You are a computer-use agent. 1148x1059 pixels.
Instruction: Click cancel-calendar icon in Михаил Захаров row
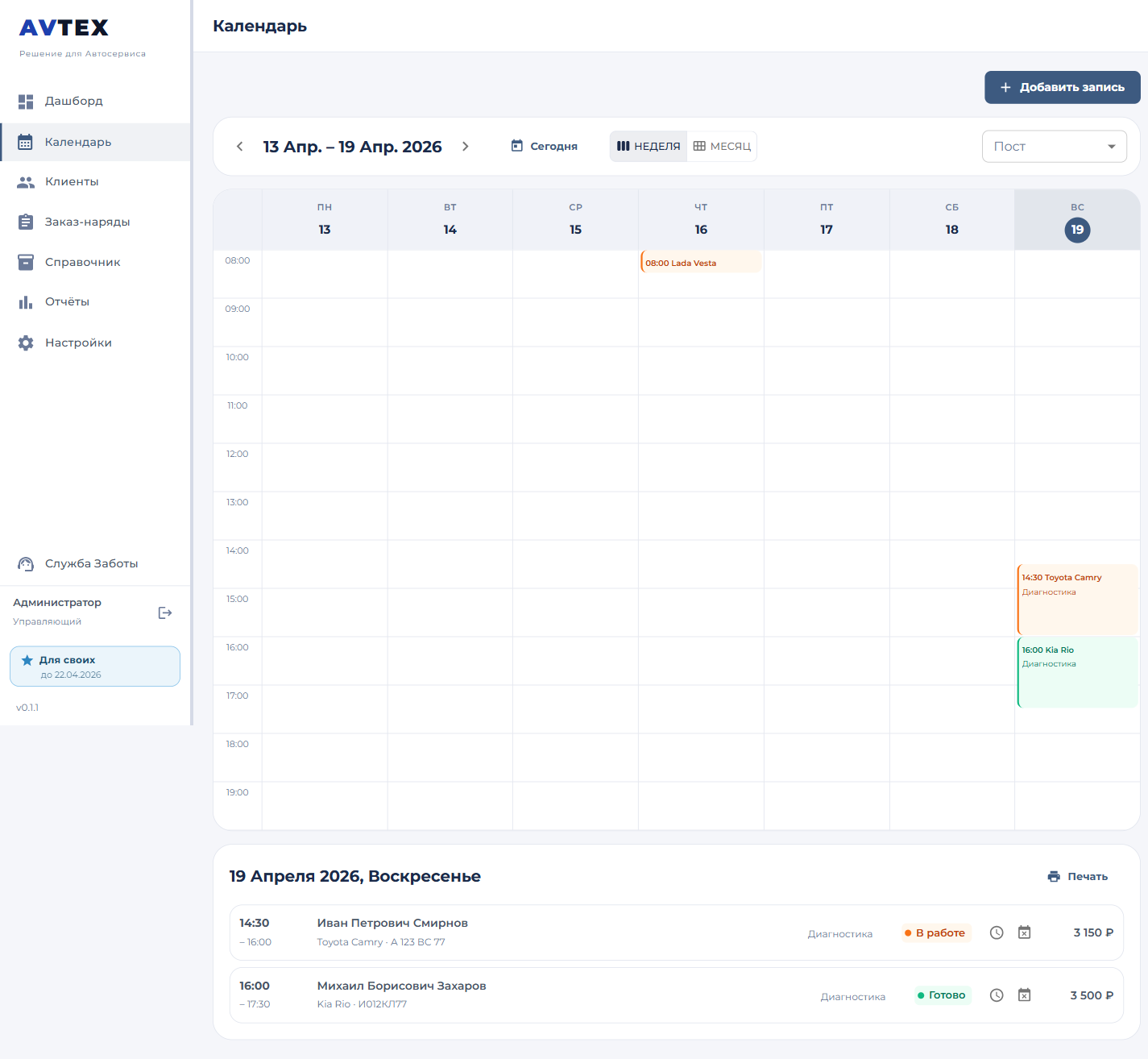point(1024,995)
